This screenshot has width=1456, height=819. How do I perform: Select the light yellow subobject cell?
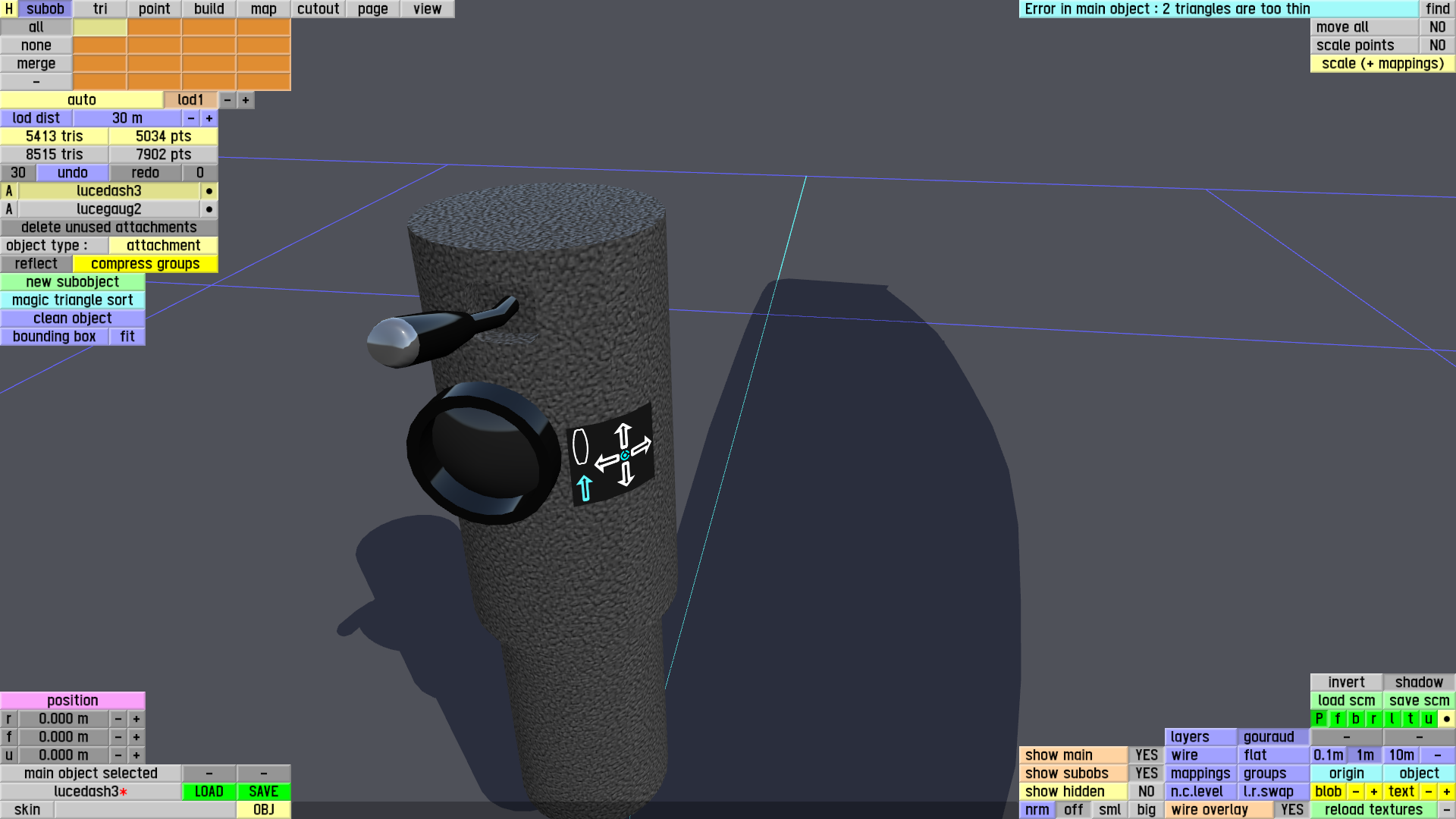pyautogui.click(x=99, y=27)
